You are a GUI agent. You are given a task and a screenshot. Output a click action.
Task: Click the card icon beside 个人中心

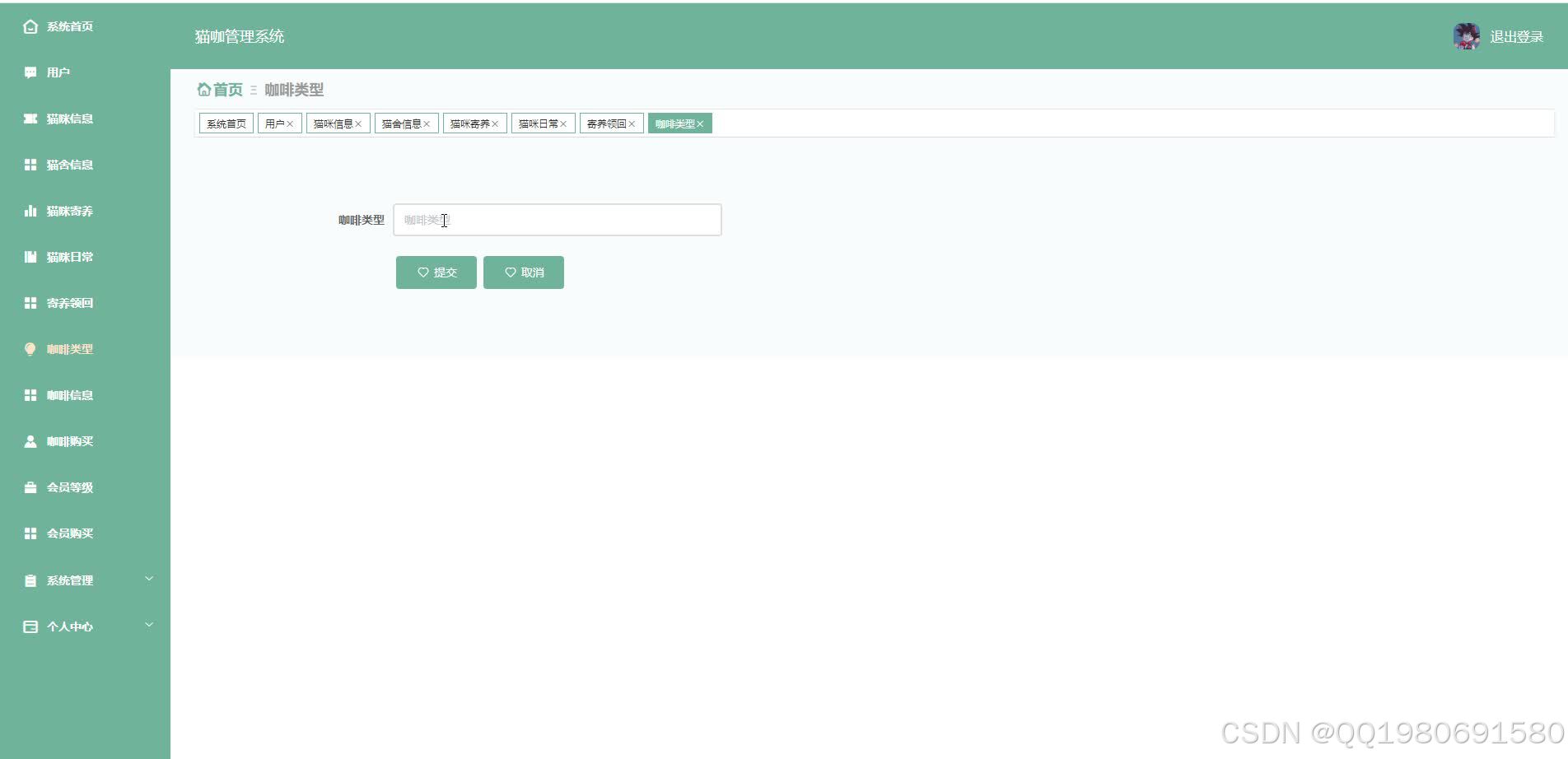click(30, 626)
